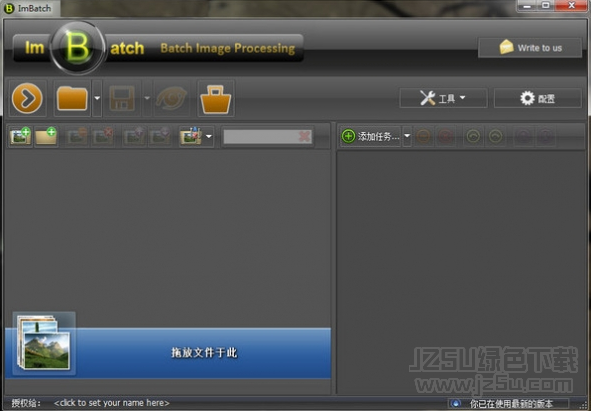Screen dimensions: 591x411
Task: Click the update status globe icon
Action: (x=456, y=403)
